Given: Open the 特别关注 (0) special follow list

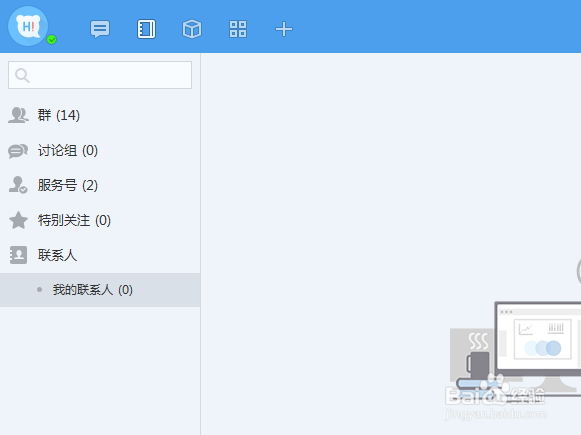Looking at the screenshot, I should click(100, 220).
